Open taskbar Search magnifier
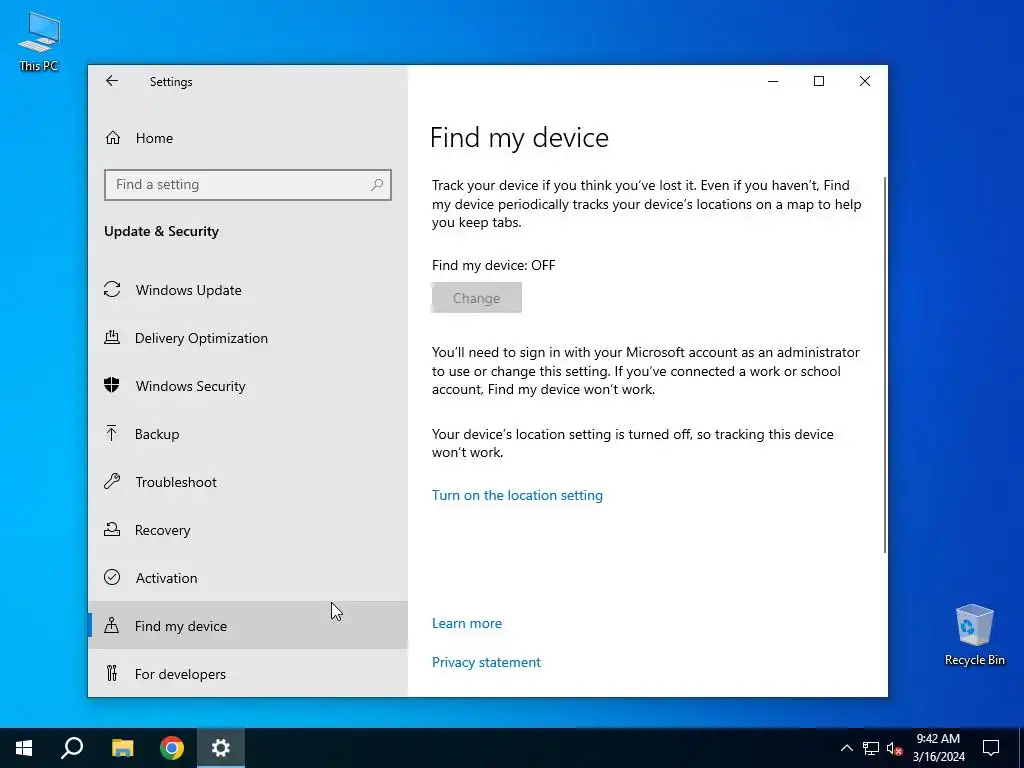Image resolution: width=1024 pixels, height=768 pixels. [72, 748]
